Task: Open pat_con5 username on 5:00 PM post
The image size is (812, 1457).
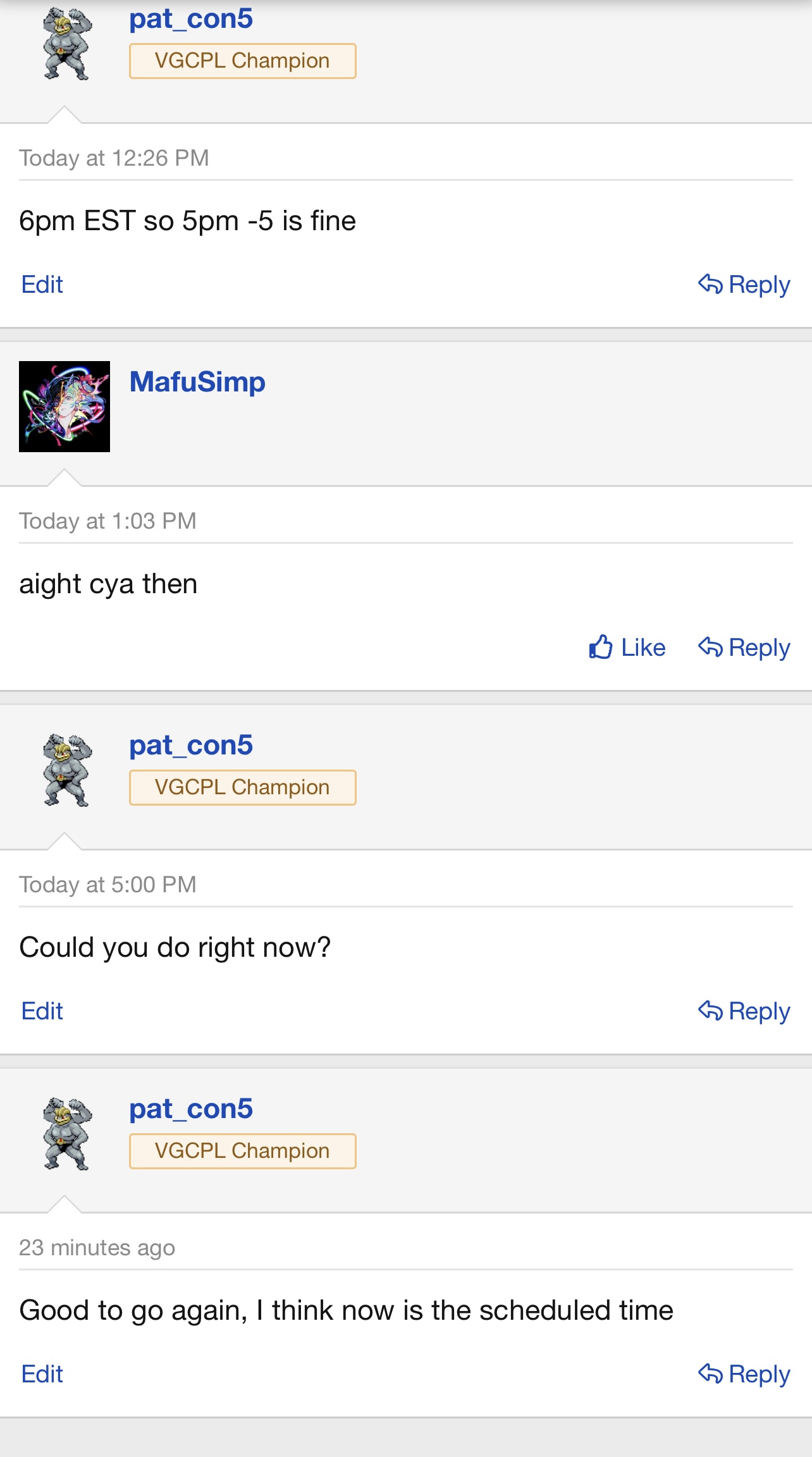Action: [x=191, y=745]
